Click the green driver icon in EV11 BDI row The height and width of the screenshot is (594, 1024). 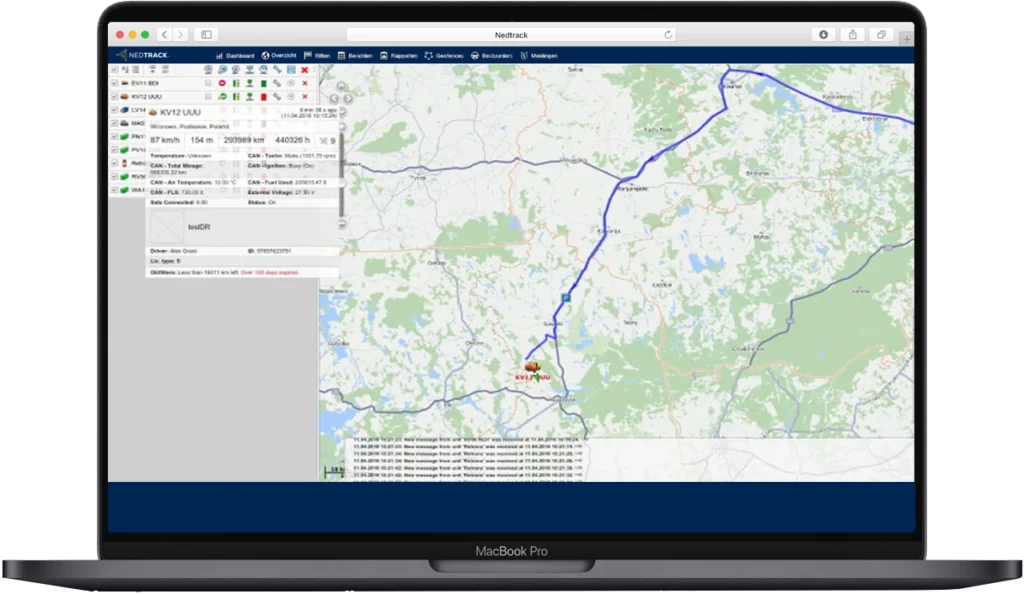[249, 83]
